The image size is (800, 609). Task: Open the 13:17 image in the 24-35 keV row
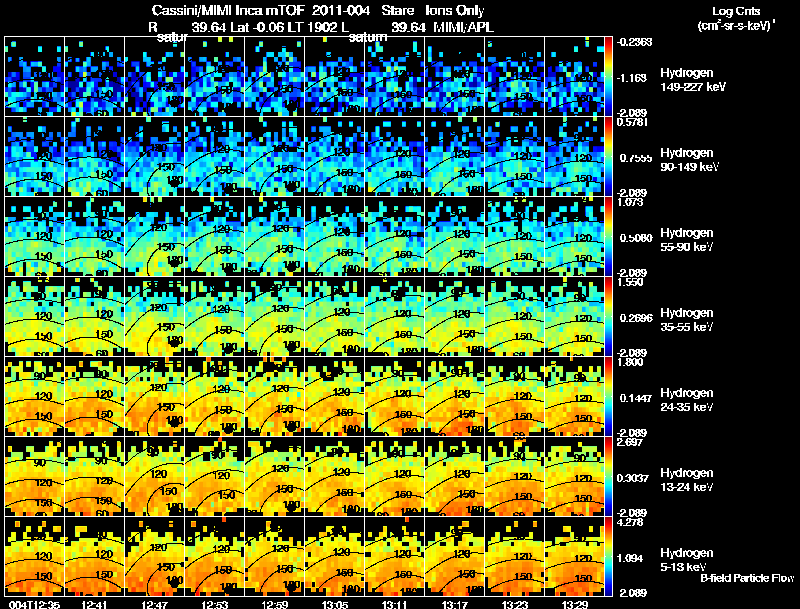[455, 396]
